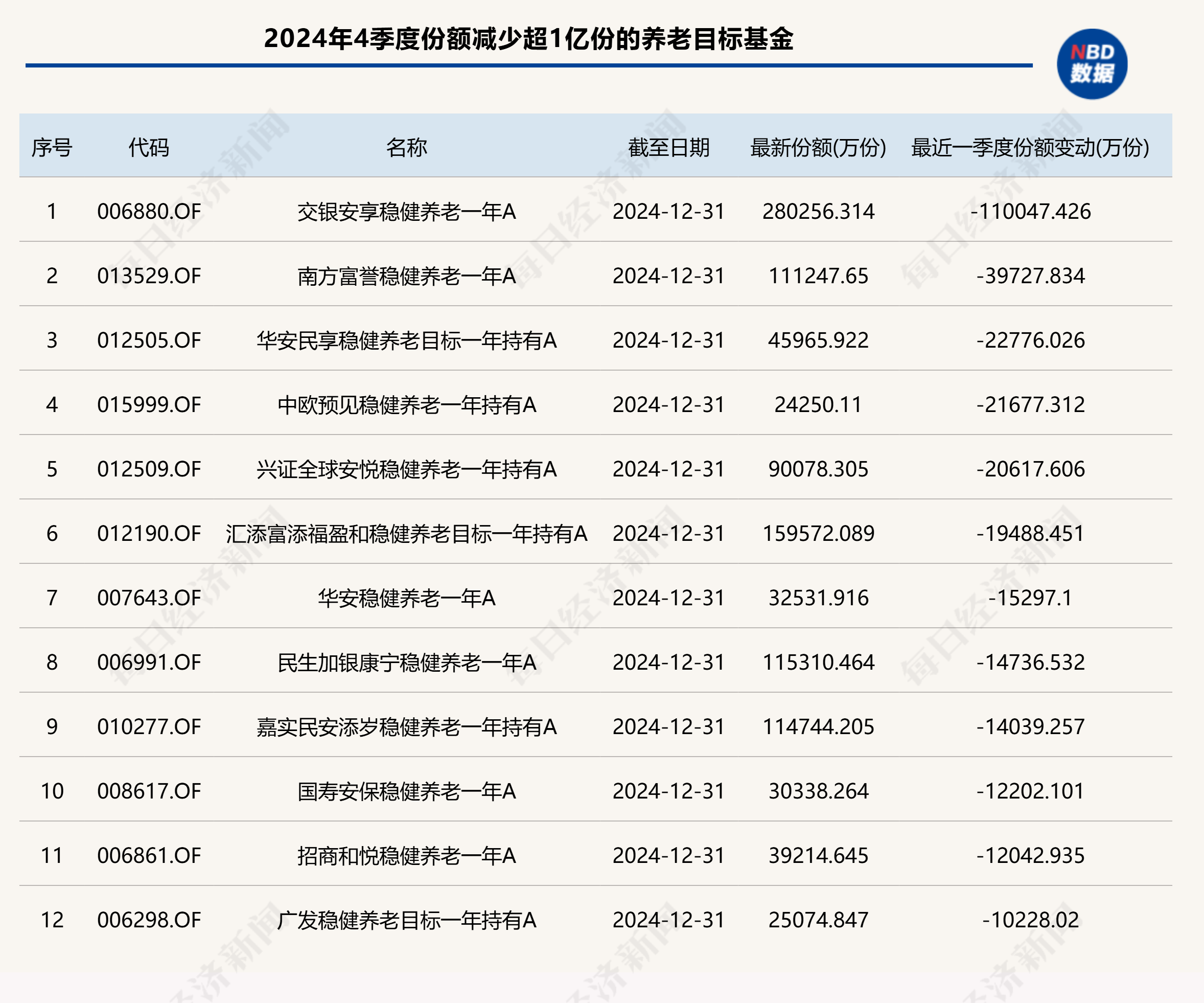
Task: Click share value 39214.645
Action: click(x=818, y=856)
